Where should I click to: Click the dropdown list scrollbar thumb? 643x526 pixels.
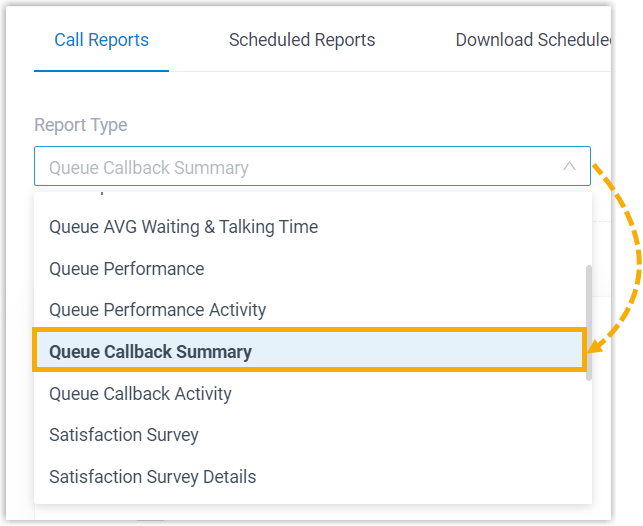point(588,320)
